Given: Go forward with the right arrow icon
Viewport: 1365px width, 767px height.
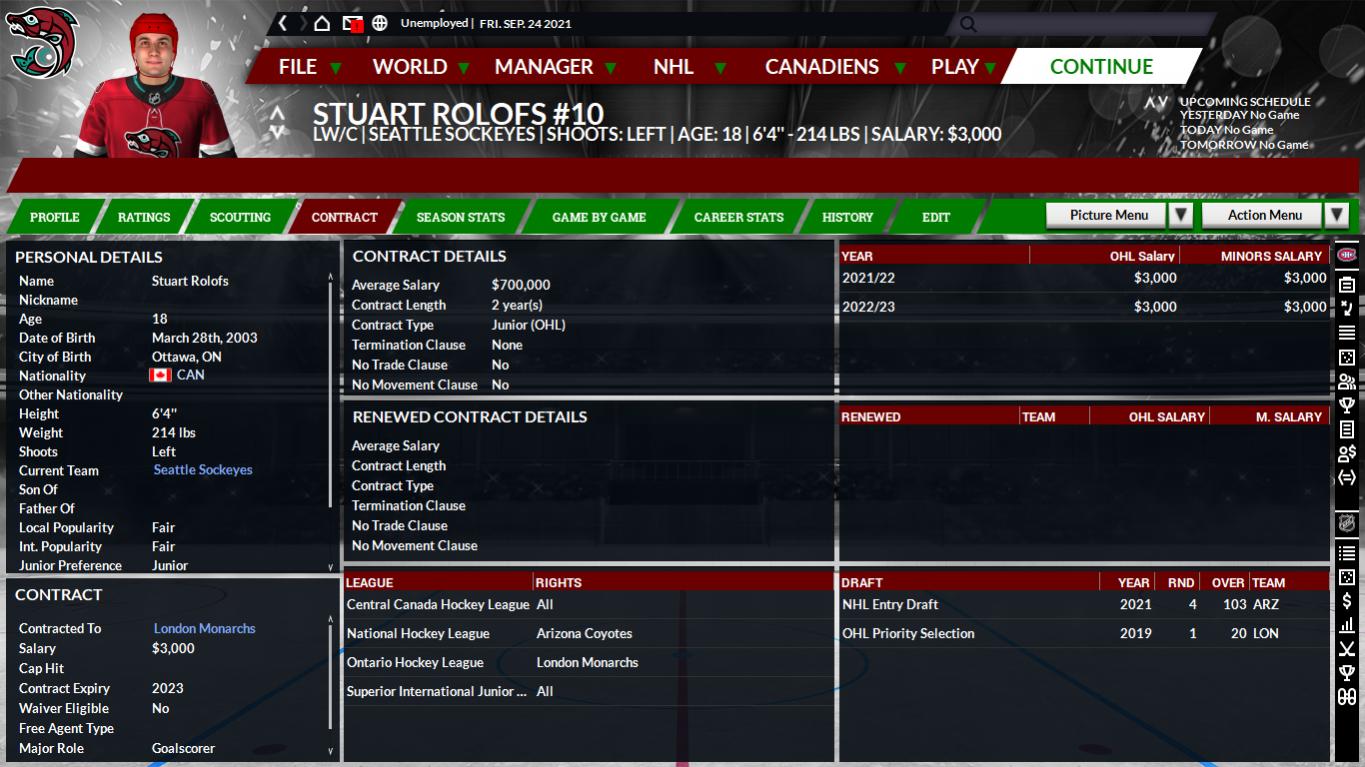Looking at the screenshot, I should coord(301,23).
